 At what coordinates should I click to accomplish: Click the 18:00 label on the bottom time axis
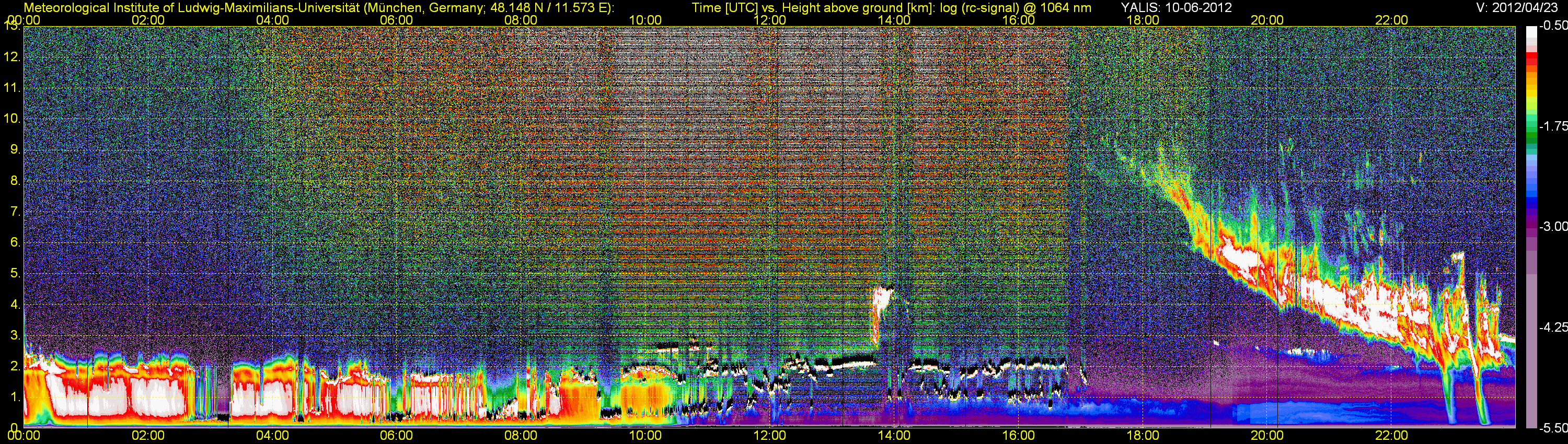(1143, 436)
